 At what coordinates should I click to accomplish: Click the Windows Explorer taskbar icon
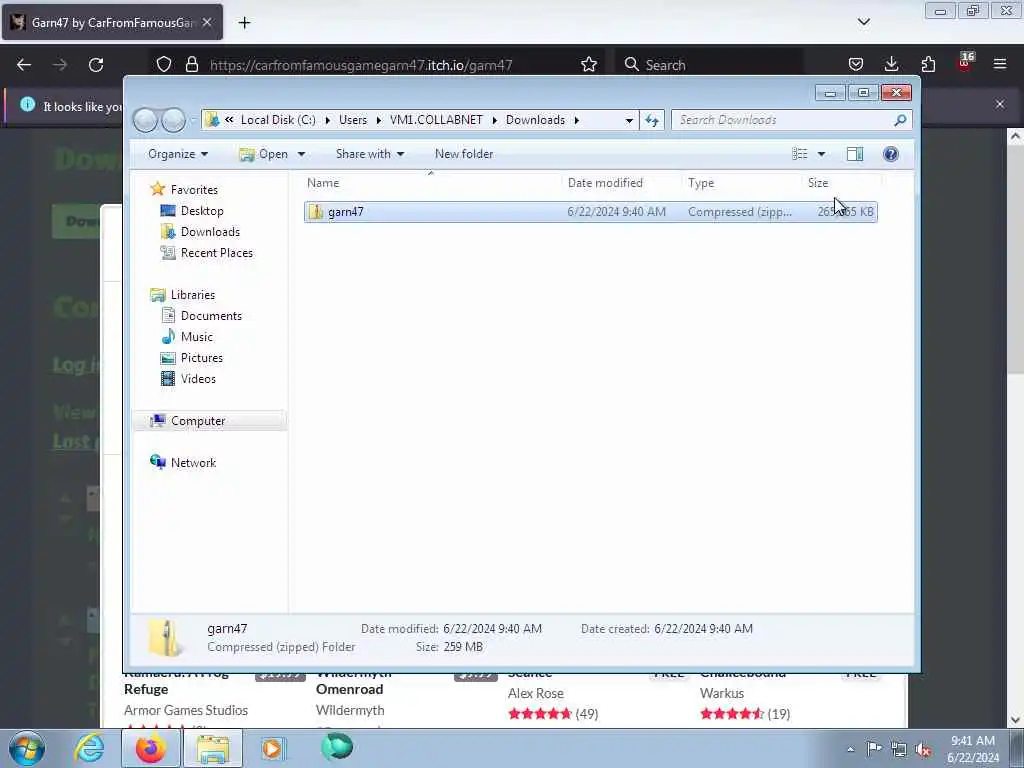pos(213,748)
